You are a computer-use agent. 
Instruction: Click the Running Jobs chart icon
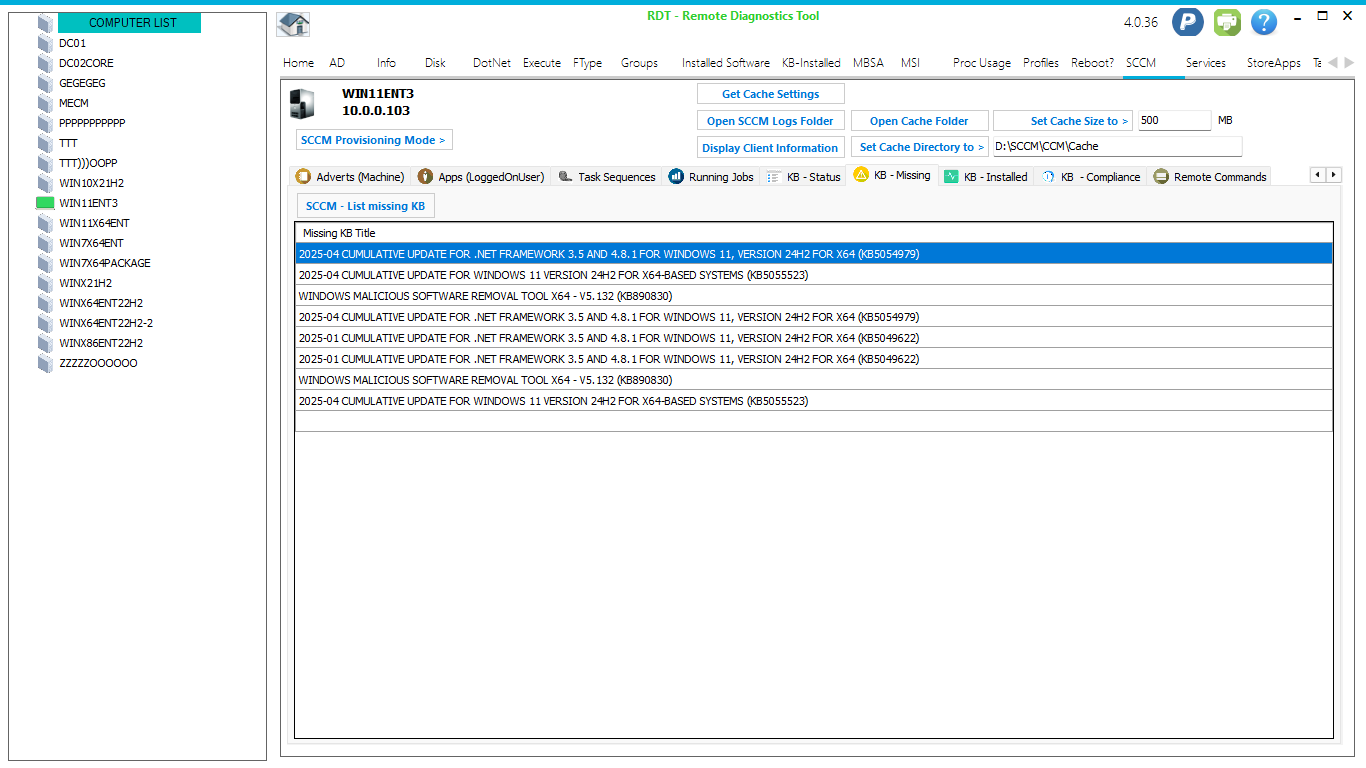click(x=676, y=176)
